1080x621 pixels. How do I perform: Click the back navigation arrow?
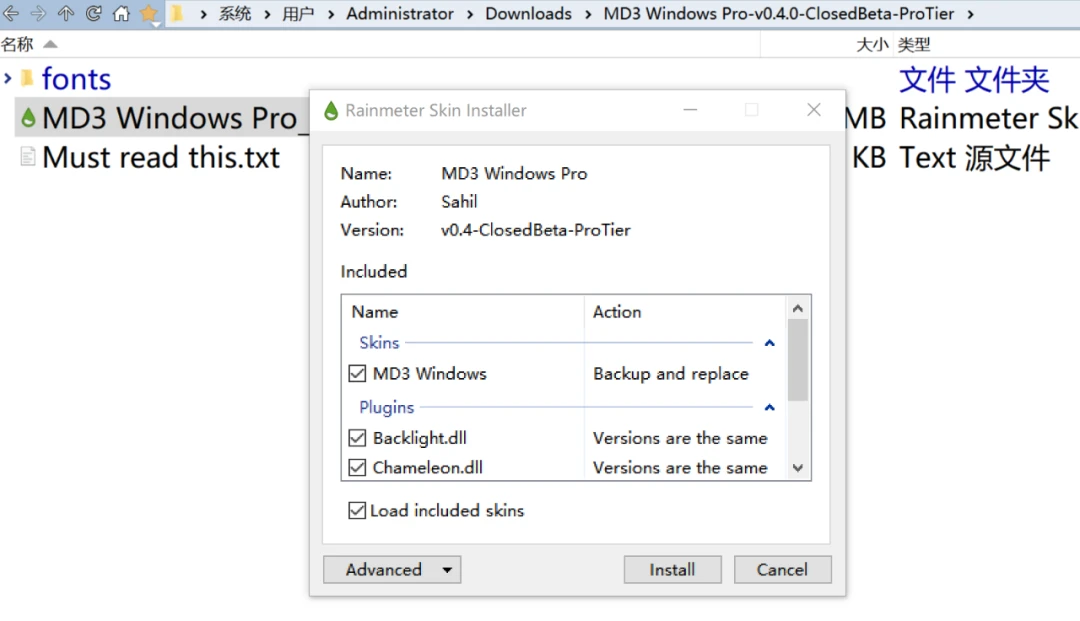tap(11, 14)
